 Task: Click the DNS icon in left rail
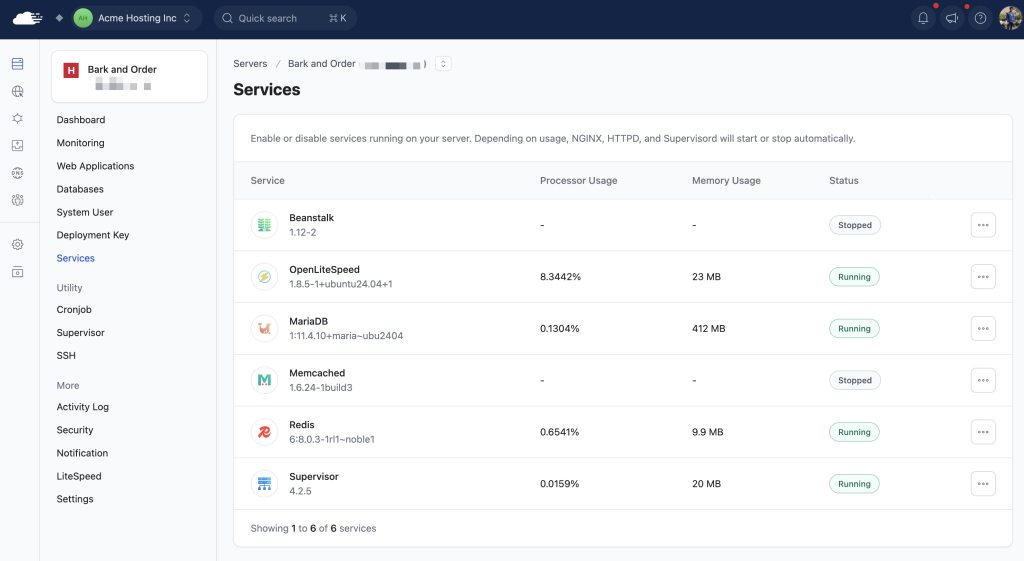[x=17, y=173]
